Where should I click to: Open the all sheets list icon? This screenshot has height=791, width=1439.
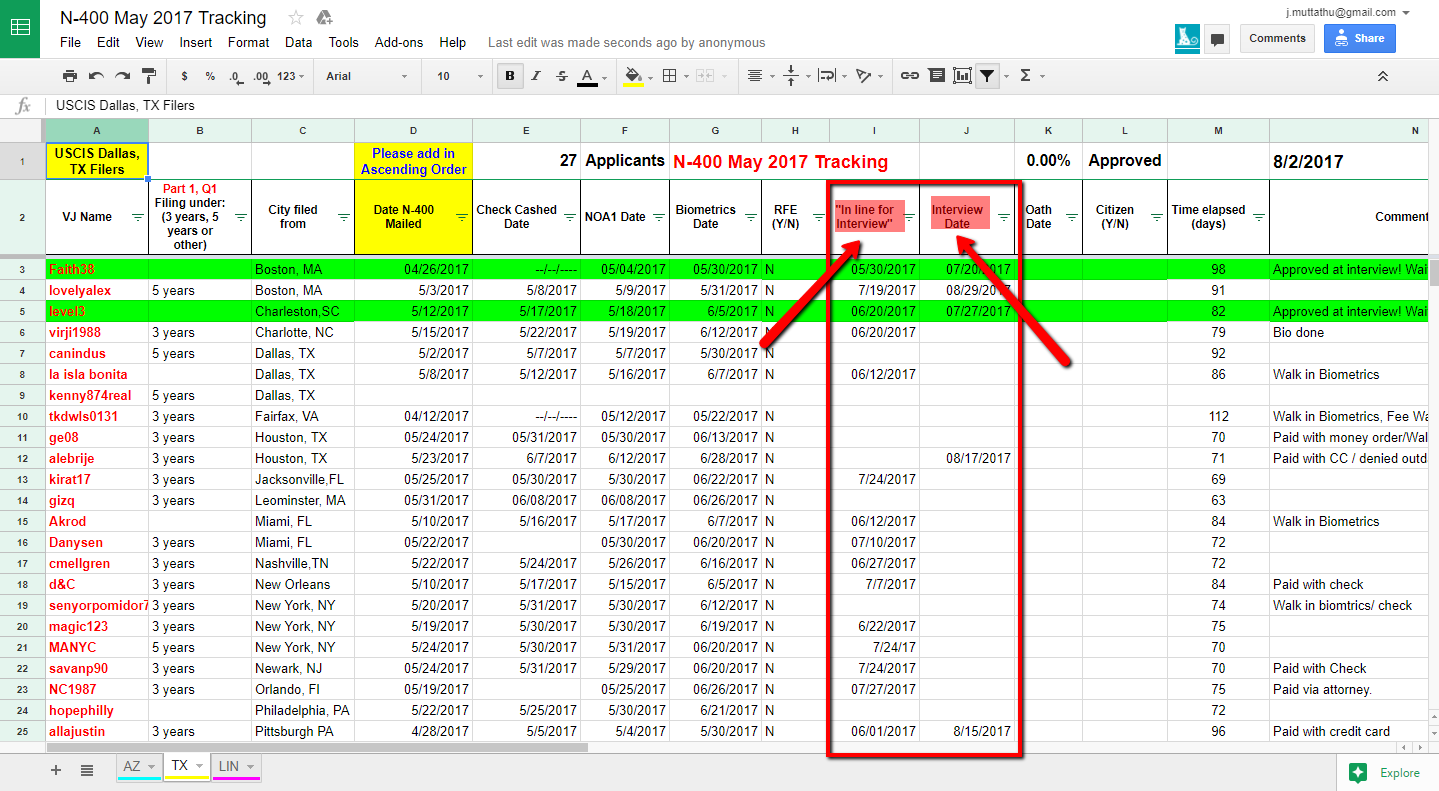coord(87,770)
